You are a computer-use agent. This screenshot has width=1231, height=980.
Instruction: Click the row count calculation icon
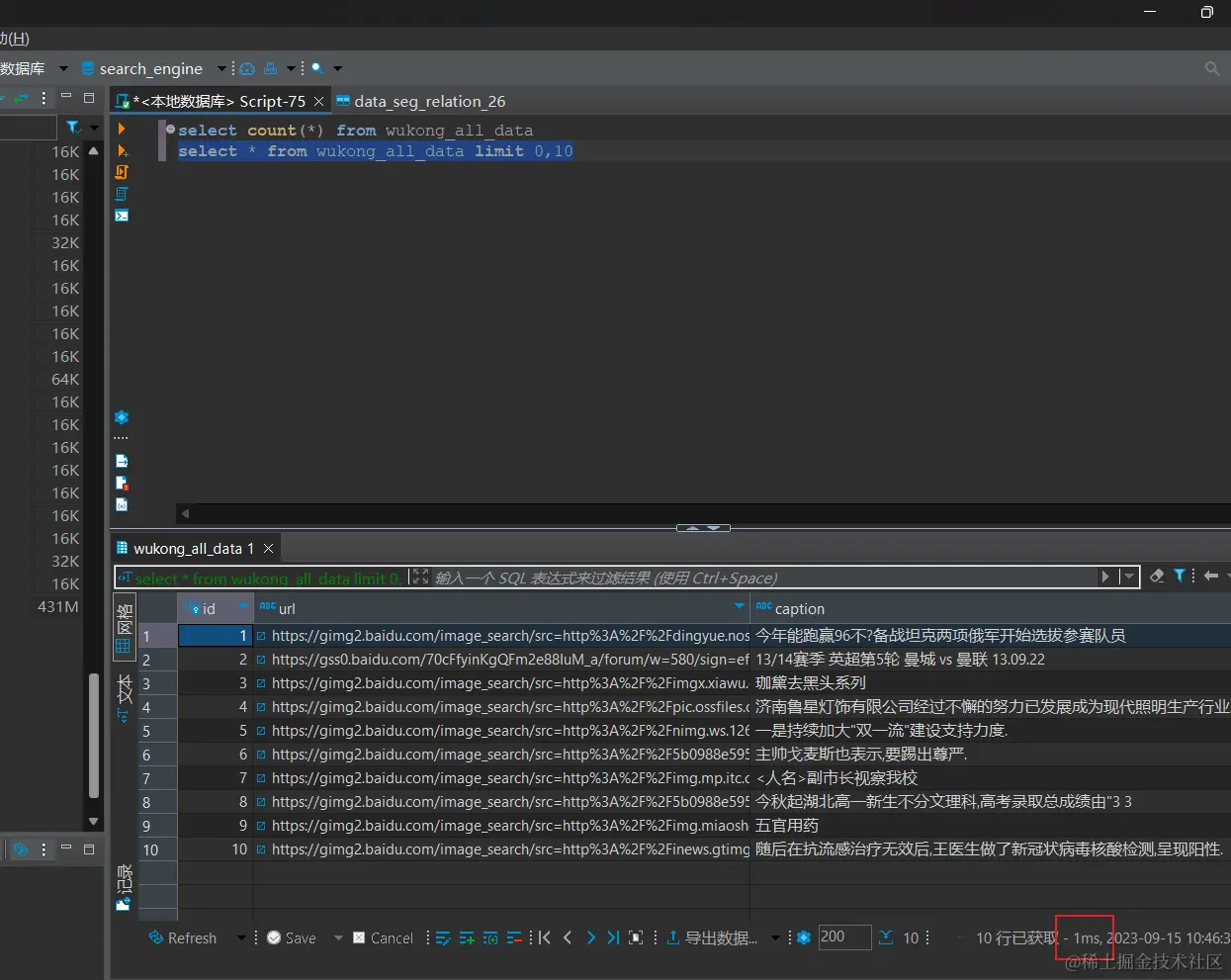click(886, 937)
